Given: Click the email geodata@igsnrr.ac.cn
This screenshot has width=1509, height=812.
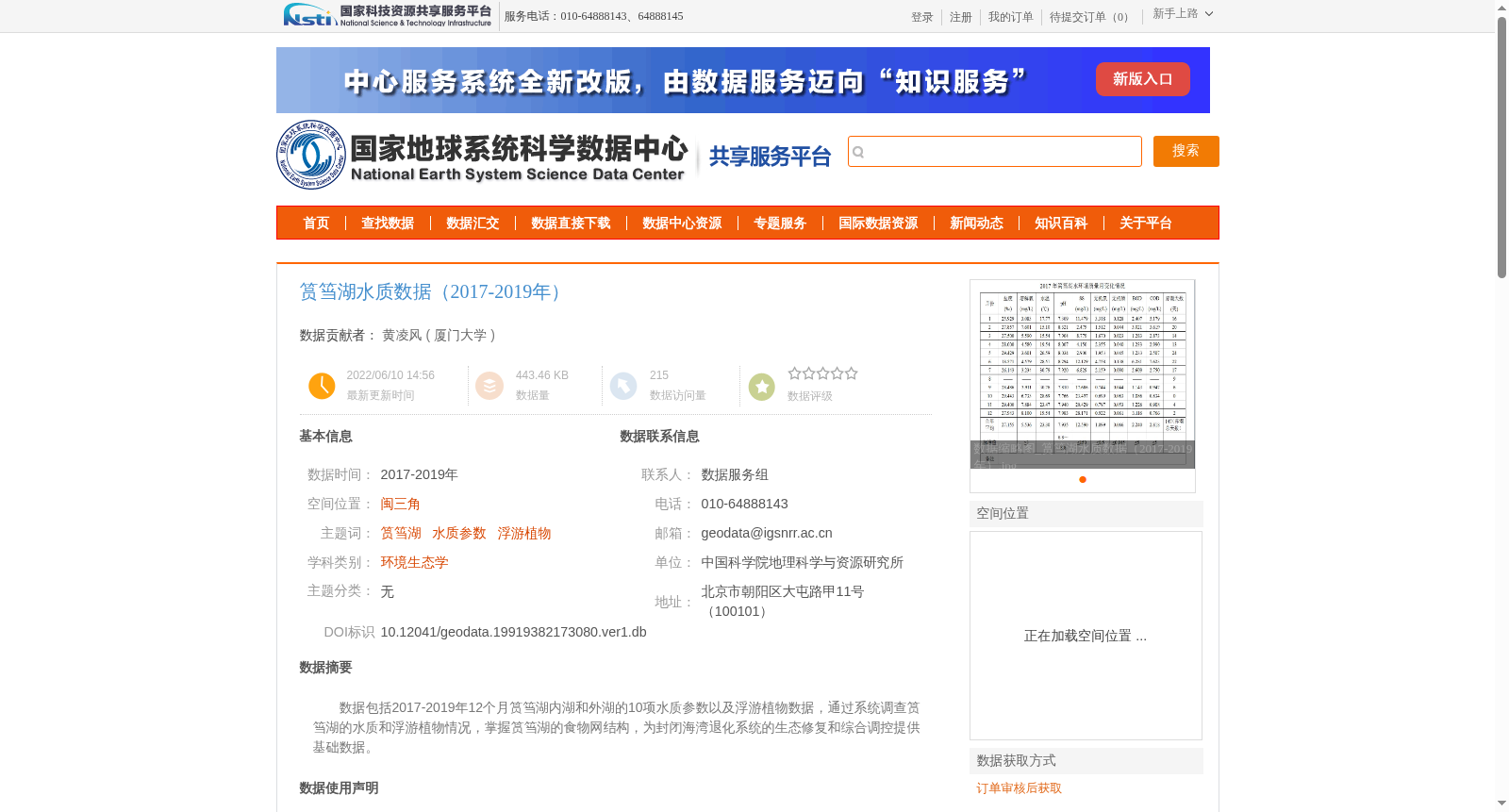Looking at the screenshot, I should tap(767, 533).
